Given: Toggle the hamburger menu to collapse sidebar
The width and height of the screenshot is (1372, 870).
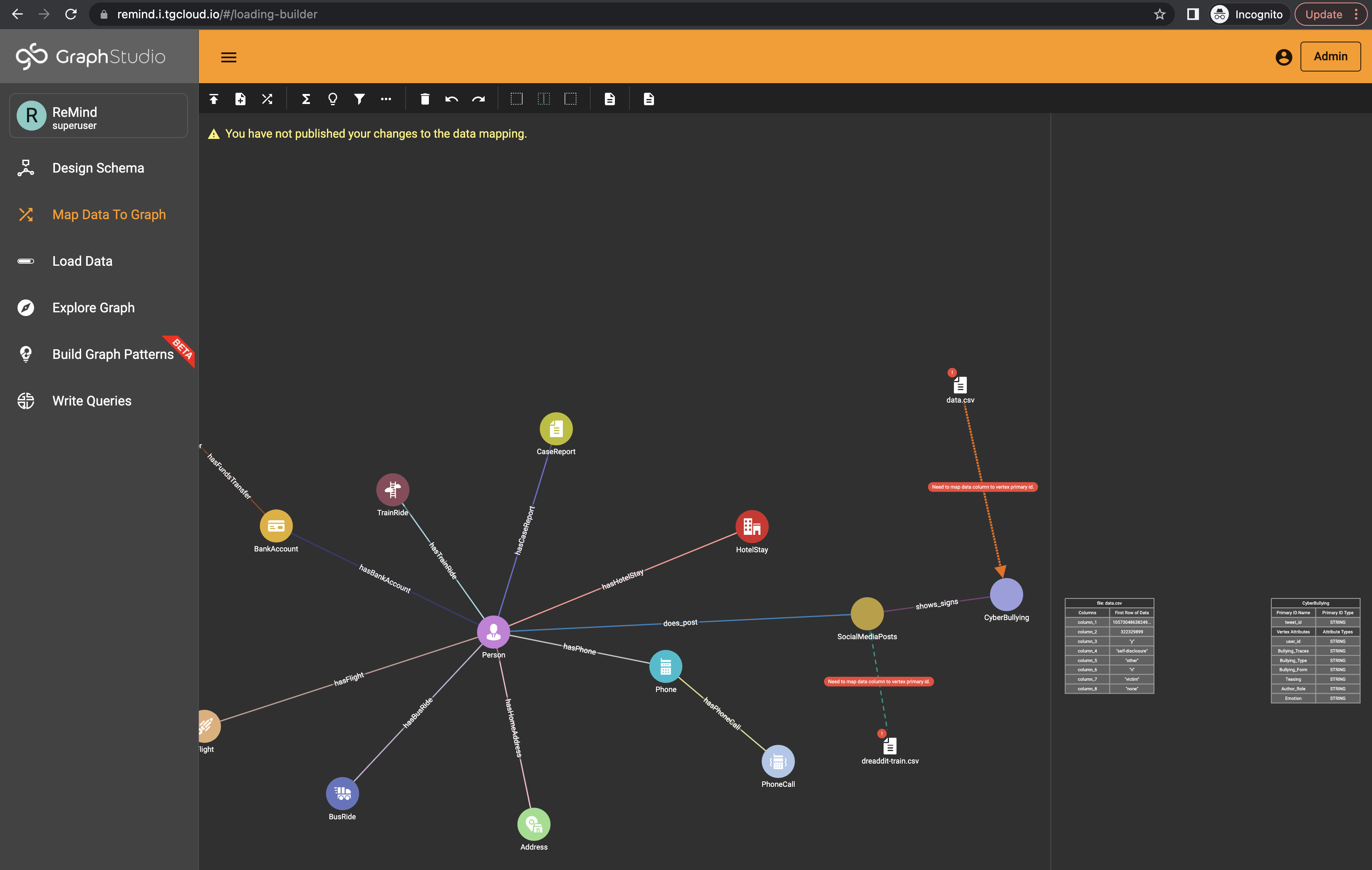Looking at the screenshot, I should 229,57.
